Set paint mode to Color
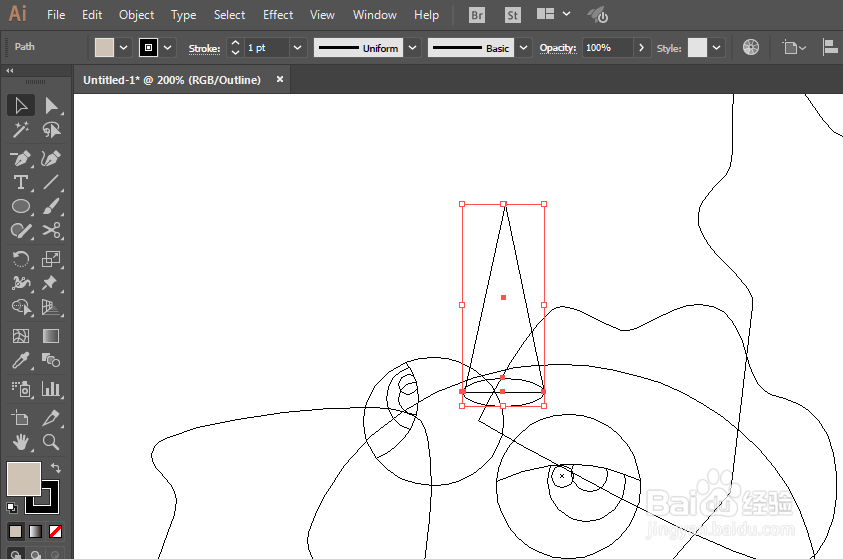843x559 pixels. click(x=16, y=532)
